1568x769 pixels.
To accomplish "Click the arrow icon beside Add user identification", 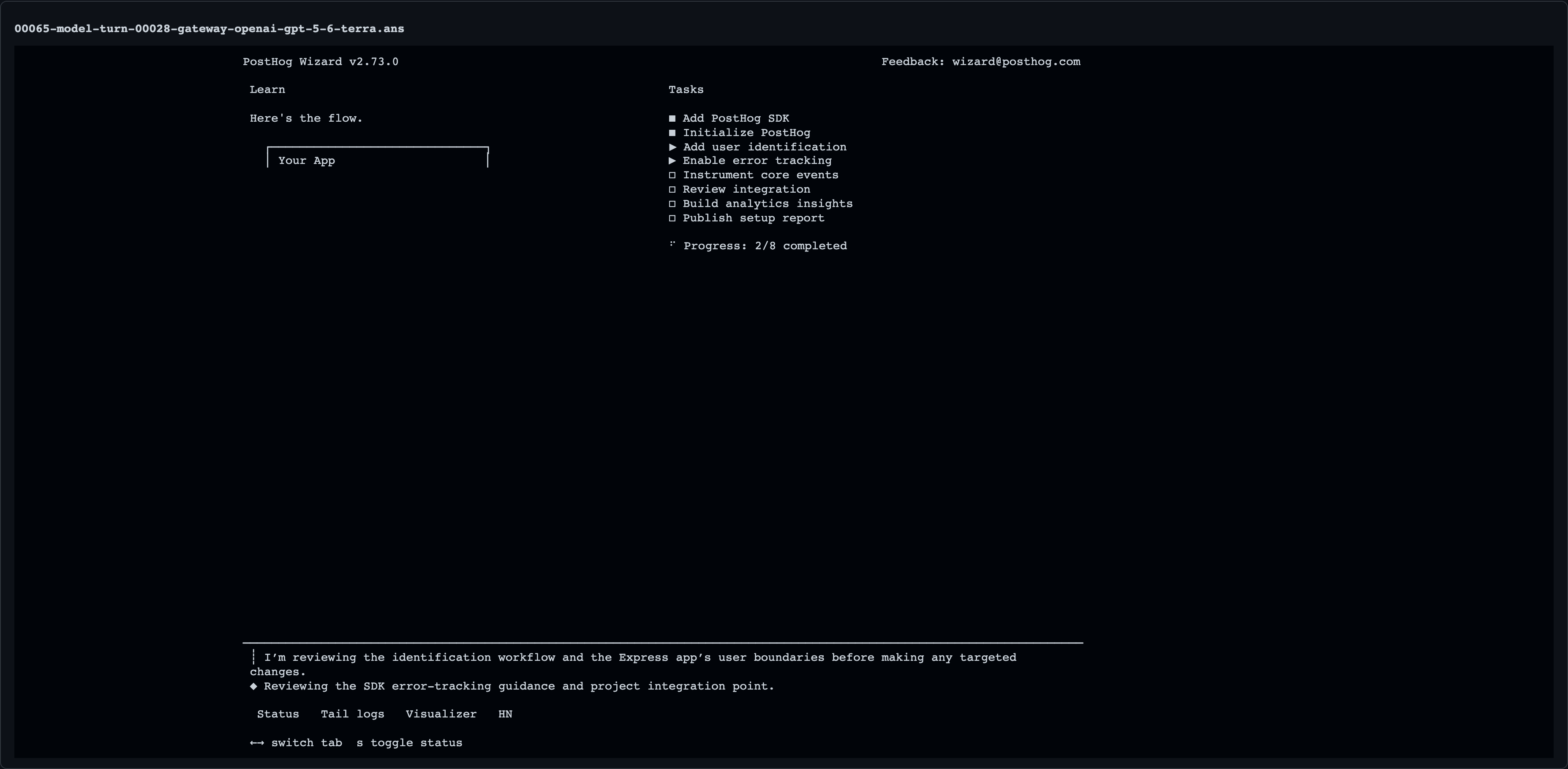I will [672, 147].
